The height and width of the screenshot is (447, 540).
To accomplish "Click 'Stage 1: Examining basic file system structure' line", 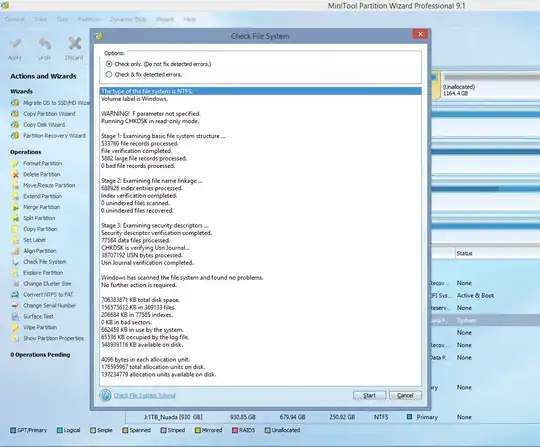I will coord(163,136).
